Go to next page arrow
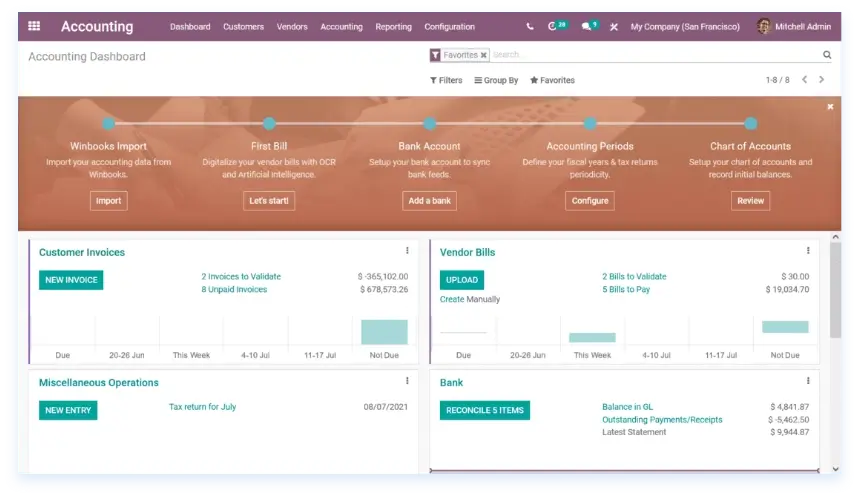 [x=822, y=80]
